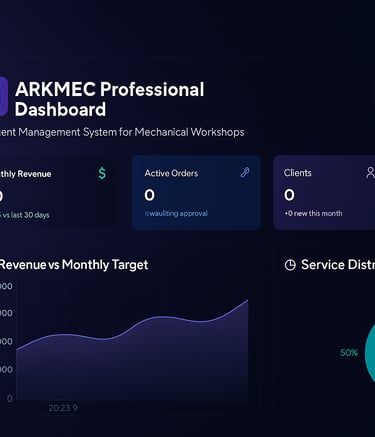The width and height of the screenshot is (375, 437).
Task: Click the awaiting approval text
Action: click(176, 213)
